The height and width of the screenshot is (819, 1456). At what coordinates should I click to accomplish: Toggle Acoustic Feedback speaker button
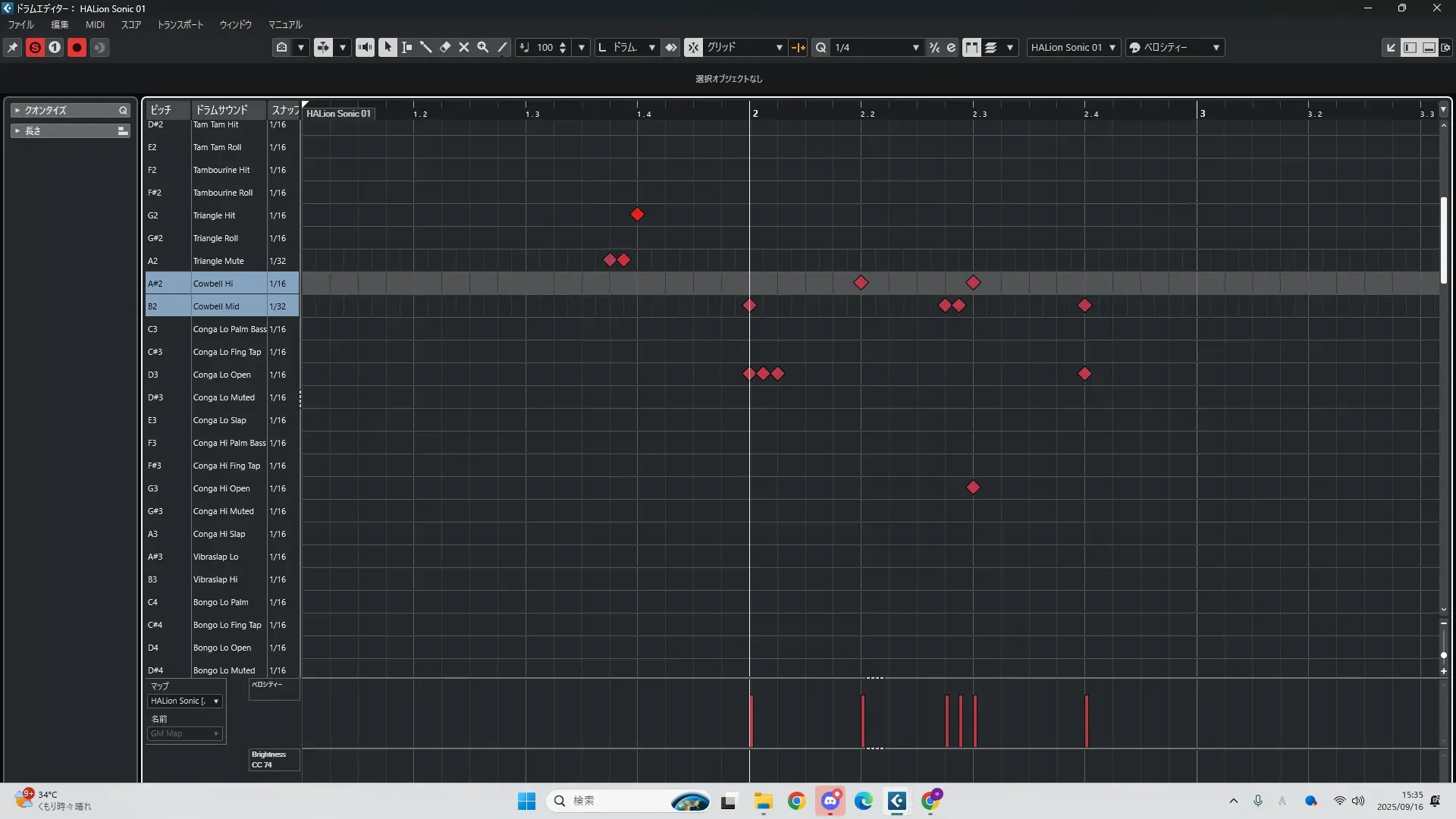pyautogui.click(x=365, y=47)
